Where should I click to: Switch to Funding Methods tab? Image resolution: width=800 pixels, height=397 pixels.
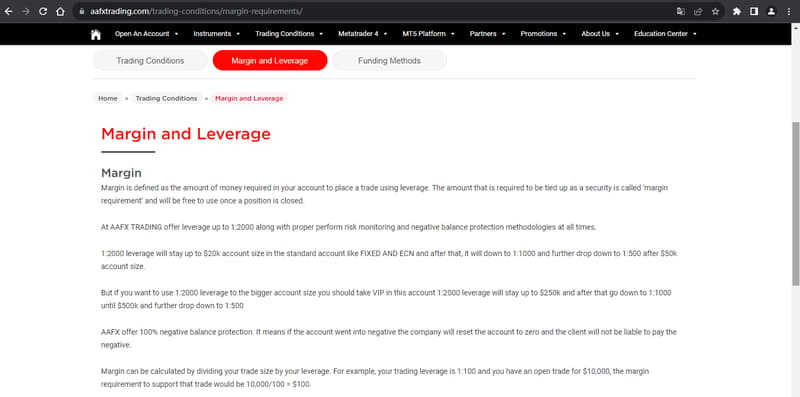click(389, 61)
